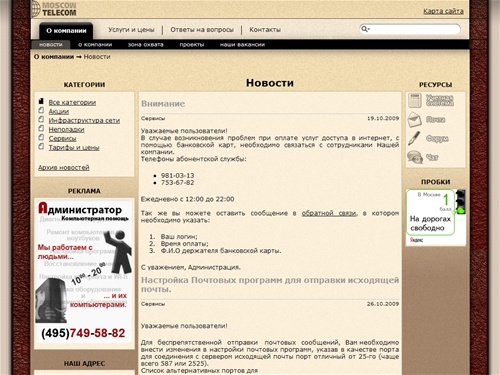The image size is (500, 375).
Task: Open the О компании main tab
Action: pyautogui.click(x=66, y=31)
